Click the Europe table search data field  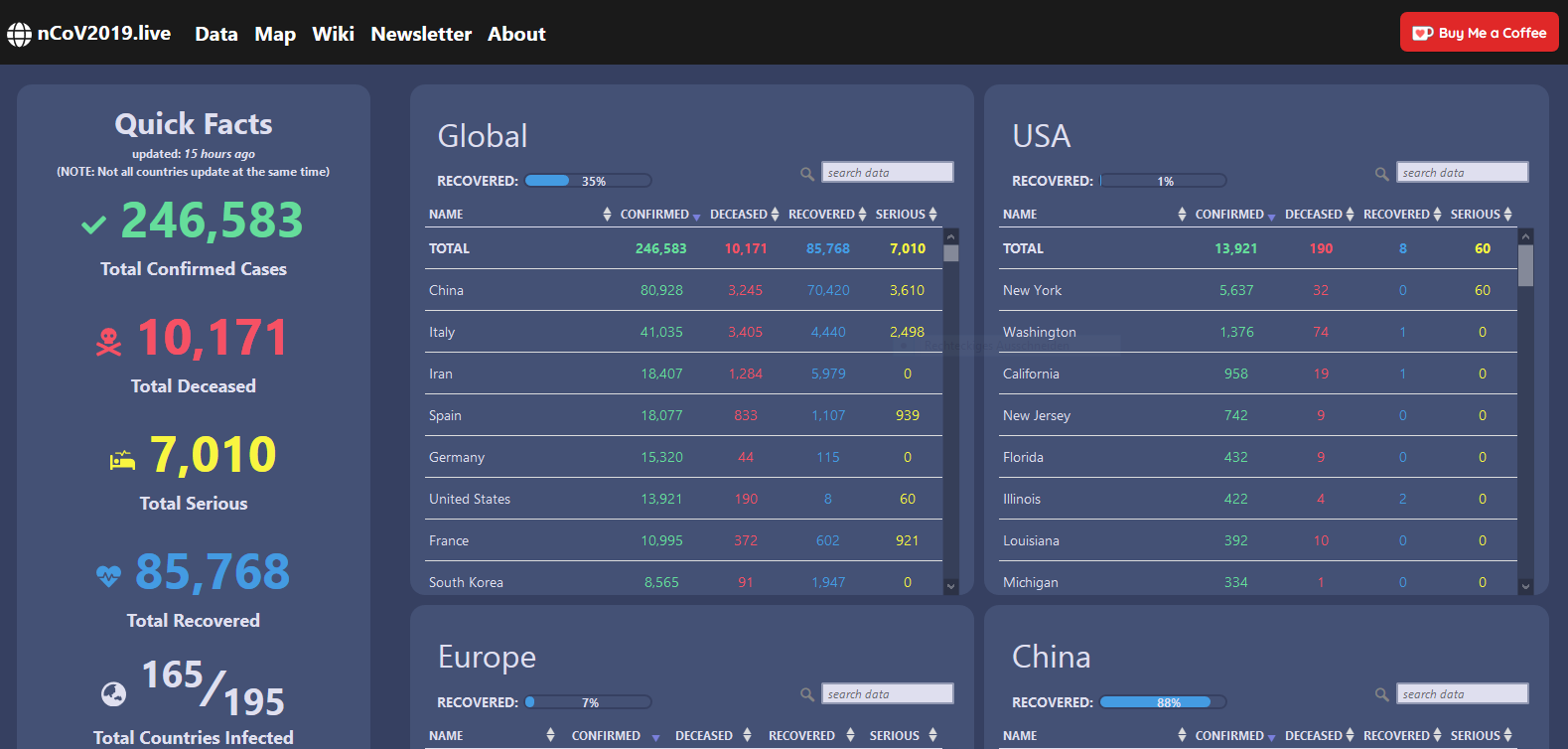click(888, 693)
